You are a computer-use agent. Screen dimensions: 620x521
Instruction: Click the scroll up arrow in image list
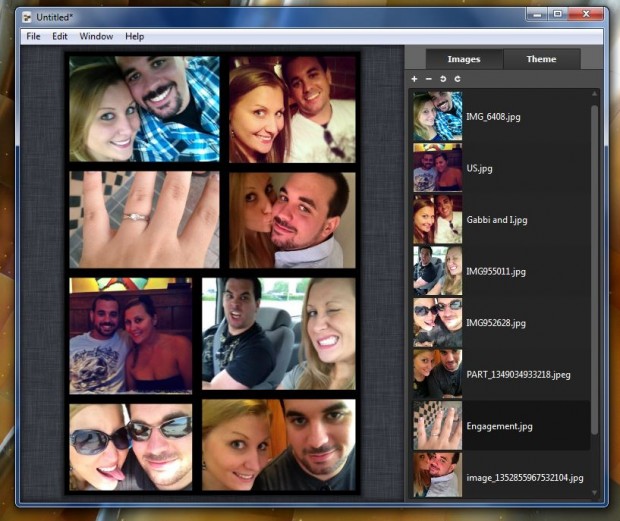click(x=594, y=94)
